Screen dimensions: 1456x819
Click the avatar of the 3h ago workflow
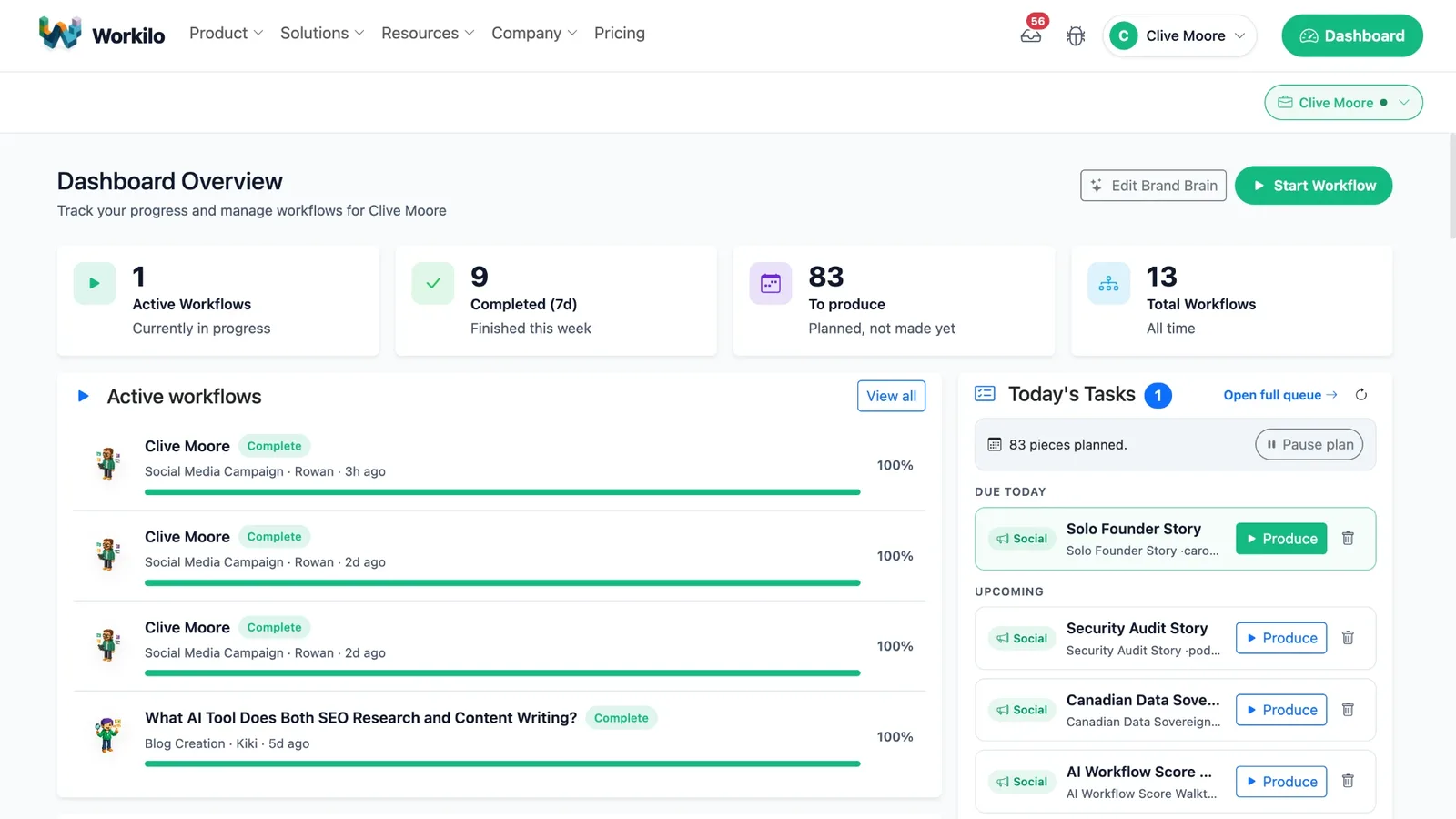click(107, 463)
